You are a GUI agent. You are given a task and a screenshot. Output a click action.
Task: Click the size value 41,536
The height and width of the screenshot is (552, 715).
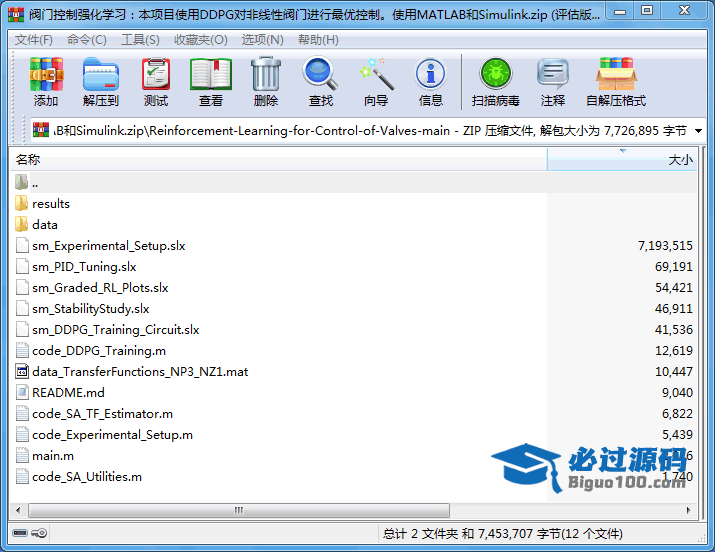[x=674, y=330]
